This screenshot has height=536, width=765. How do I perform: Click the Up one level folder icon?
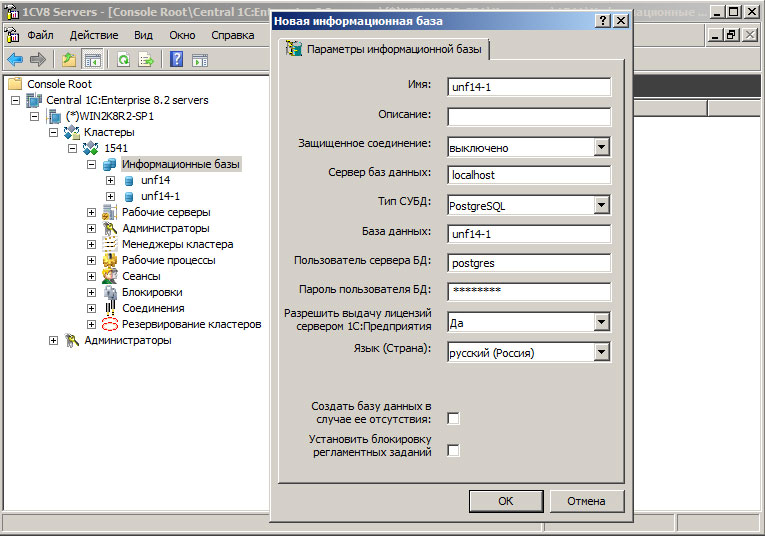click(x=69, y=60)
